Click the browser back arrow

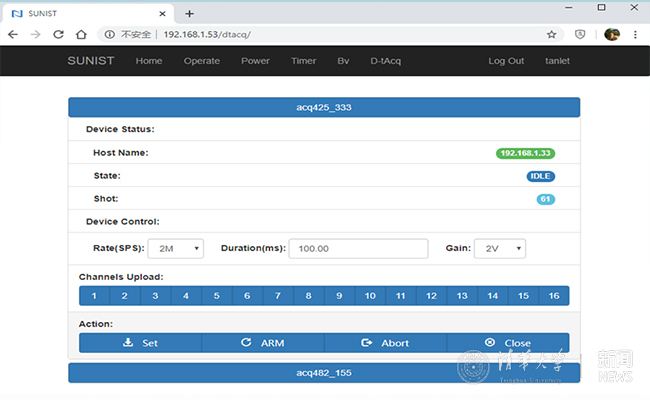pos(12,34)
